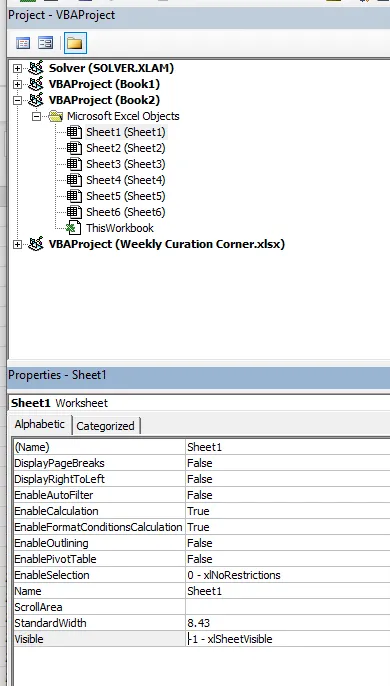390x686 pixels.
Task: Select VBAProject (Book1) label
Action: 104,84
